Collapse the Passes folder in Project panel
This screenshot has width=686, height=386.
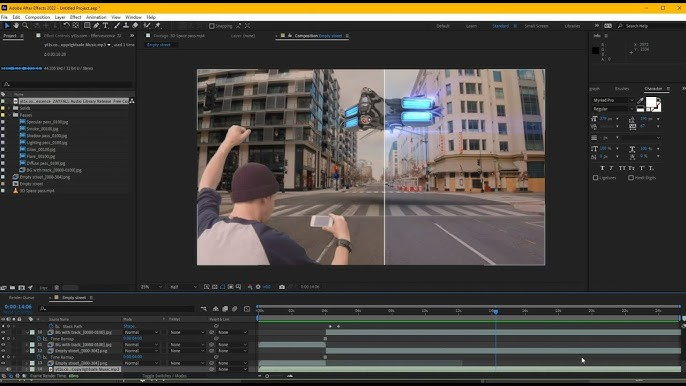[x=9, y=115]
